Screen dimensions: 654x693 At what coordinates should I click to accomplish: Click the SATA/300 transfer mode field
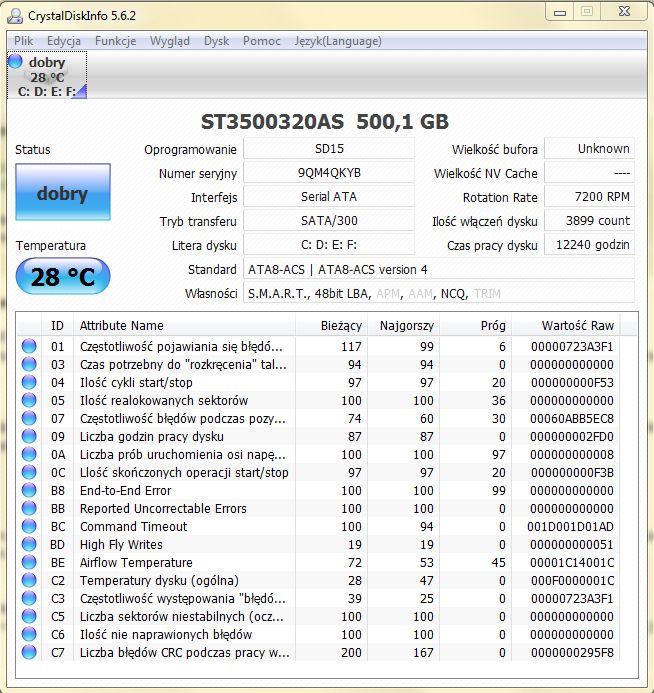click(329, 220)
